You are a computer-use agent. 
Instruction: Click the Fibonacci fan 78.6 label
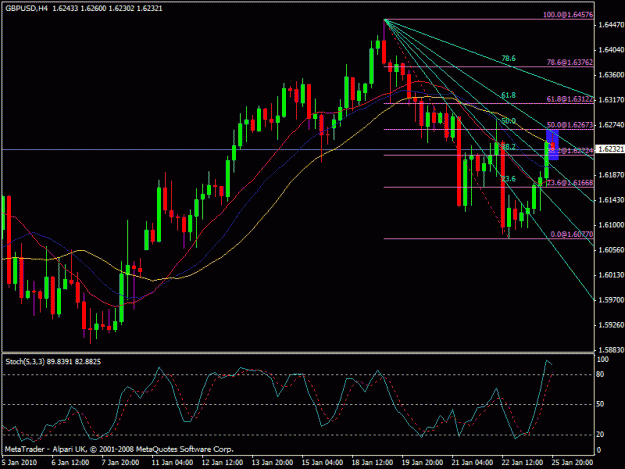(508, 59)
